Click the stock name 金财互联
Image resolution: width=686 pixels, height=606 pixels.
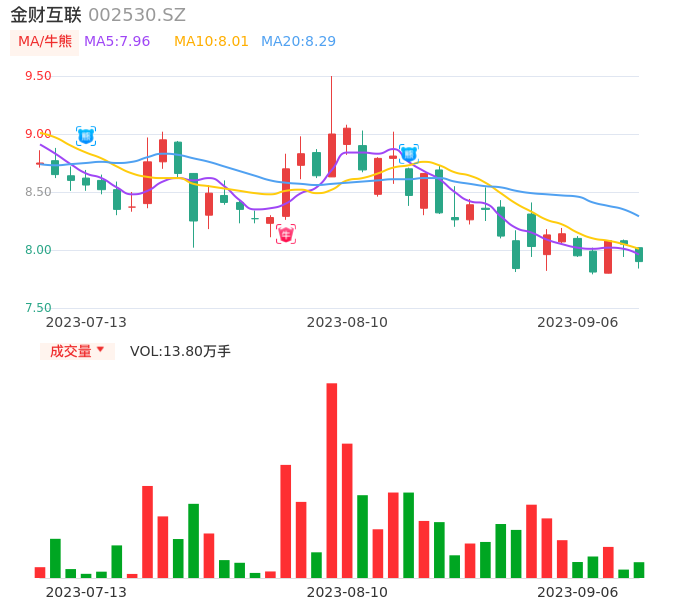coord(46,15)
